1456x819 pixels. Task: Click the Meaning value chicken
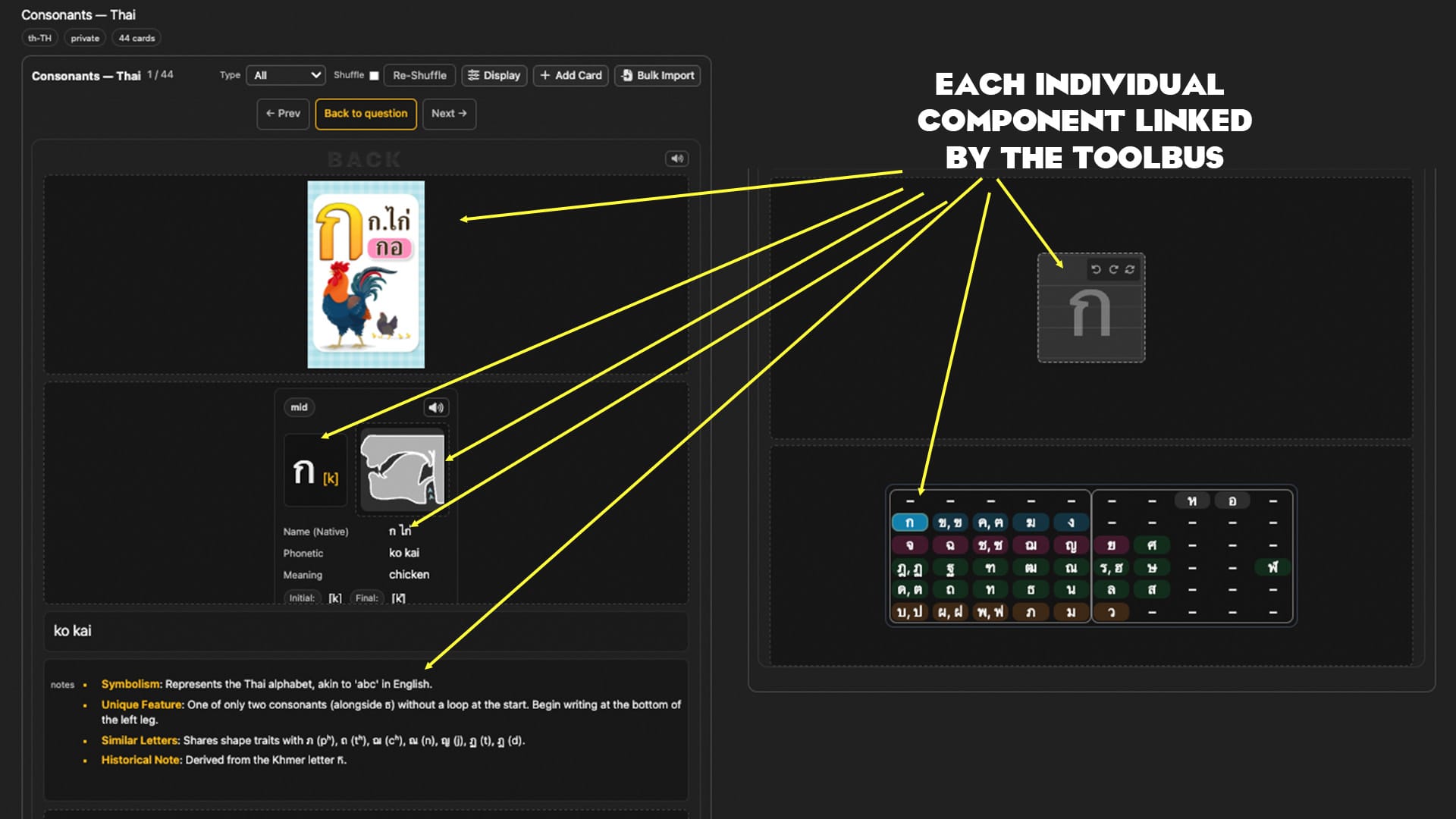click(409, 575)
